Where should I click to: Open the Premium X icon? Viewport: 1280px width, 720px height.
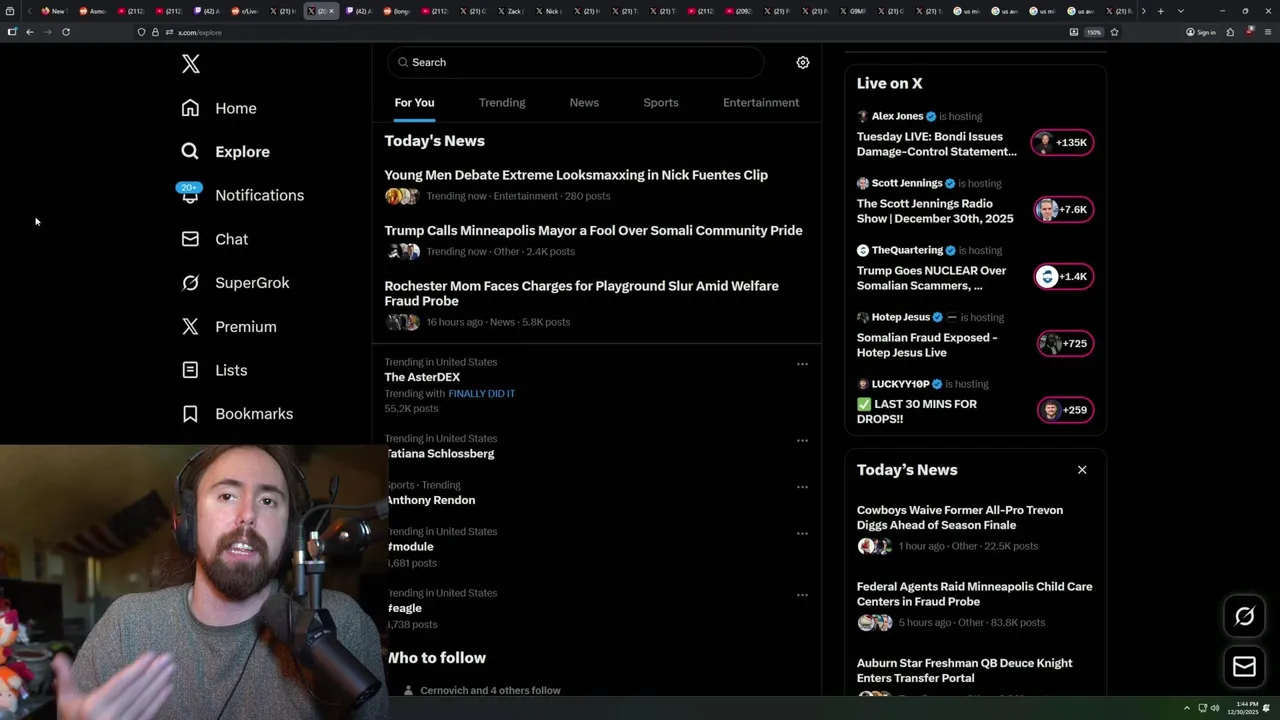click(x=190, y=326)
